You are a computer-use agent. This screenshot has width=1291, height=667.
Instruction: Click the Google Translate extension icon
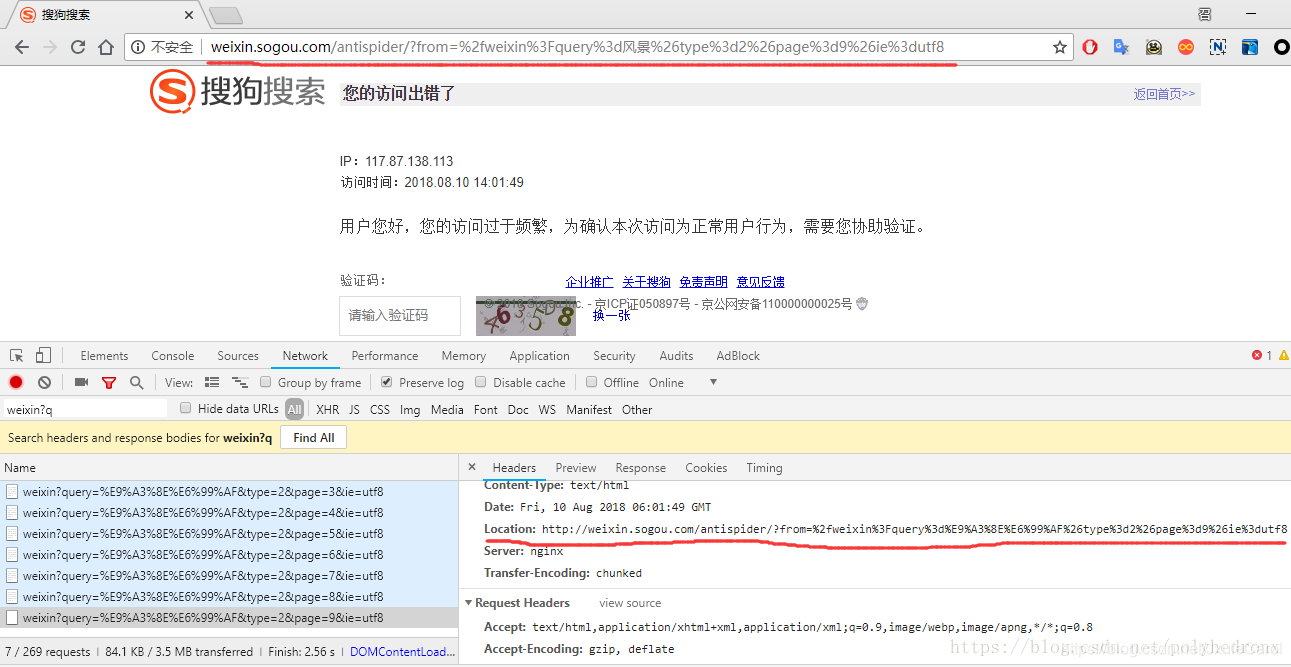(x=1121, y=46)
